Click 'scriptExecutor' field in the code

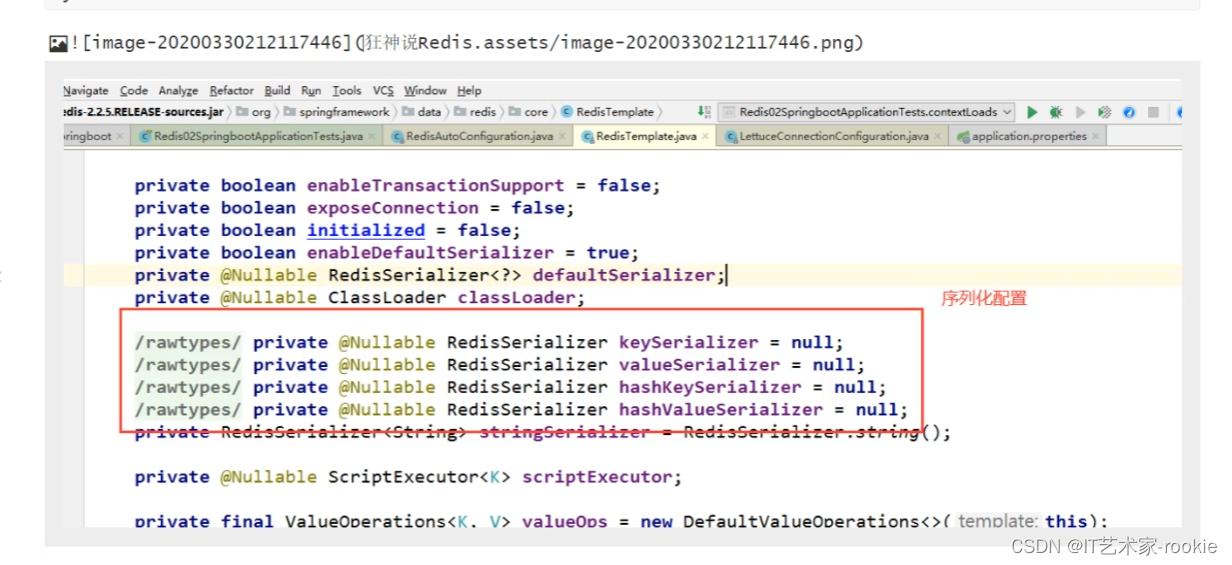coord(597,477)
